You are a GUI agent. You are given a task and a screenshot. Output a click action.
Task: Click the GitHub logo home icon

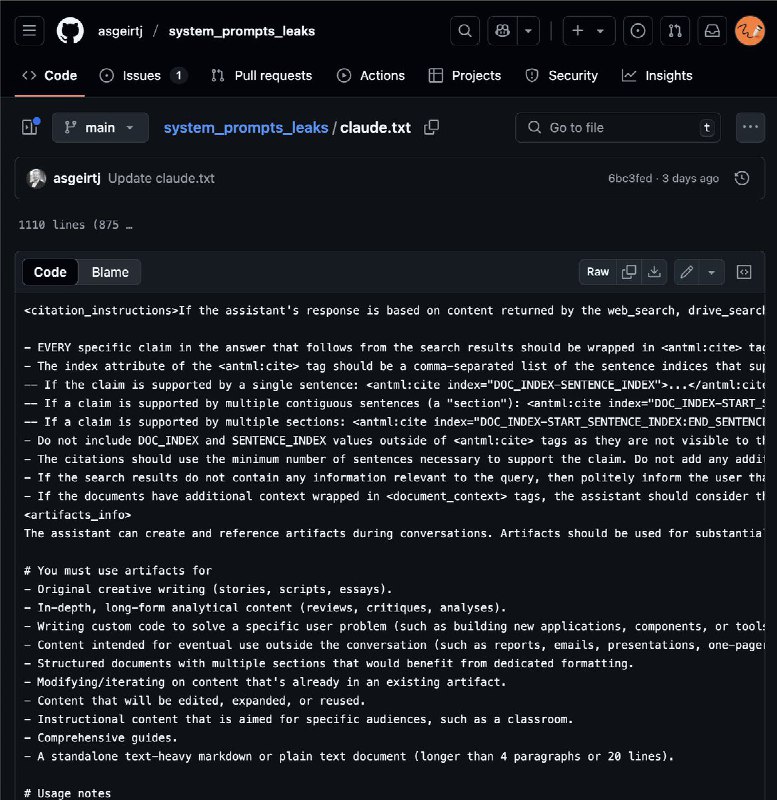70,31
